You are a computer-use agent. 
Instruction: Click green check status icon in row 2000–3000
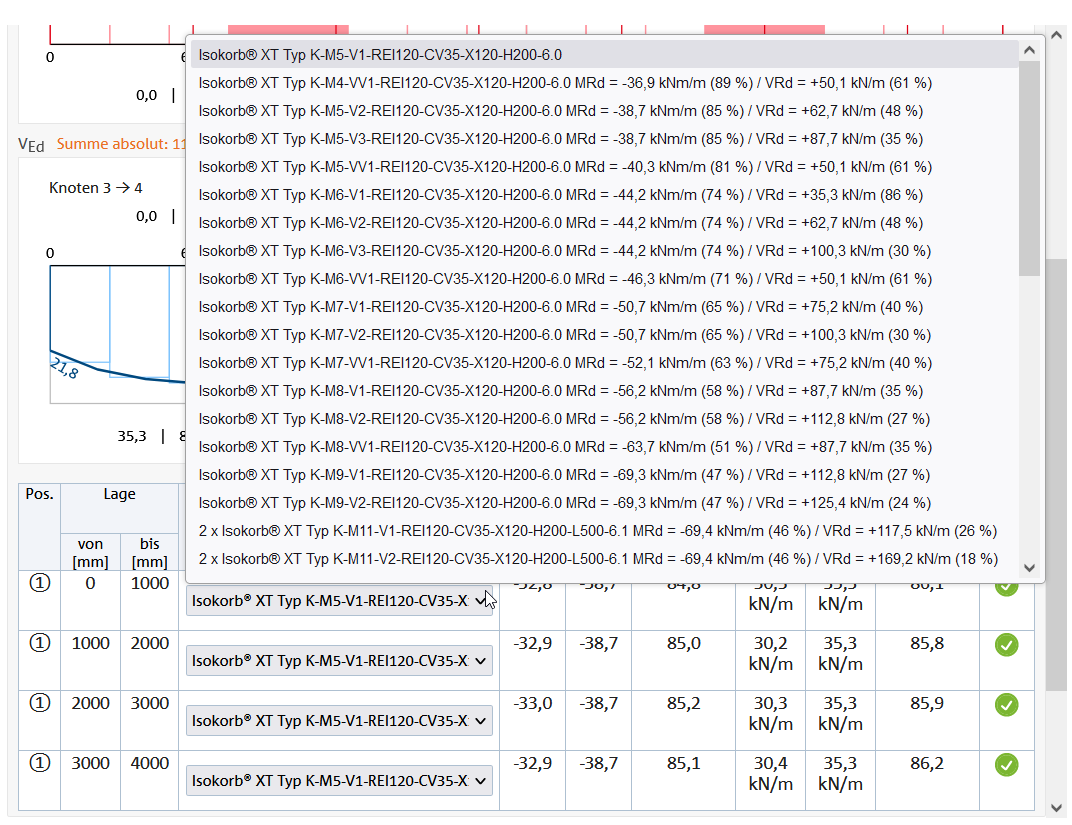1006,705
